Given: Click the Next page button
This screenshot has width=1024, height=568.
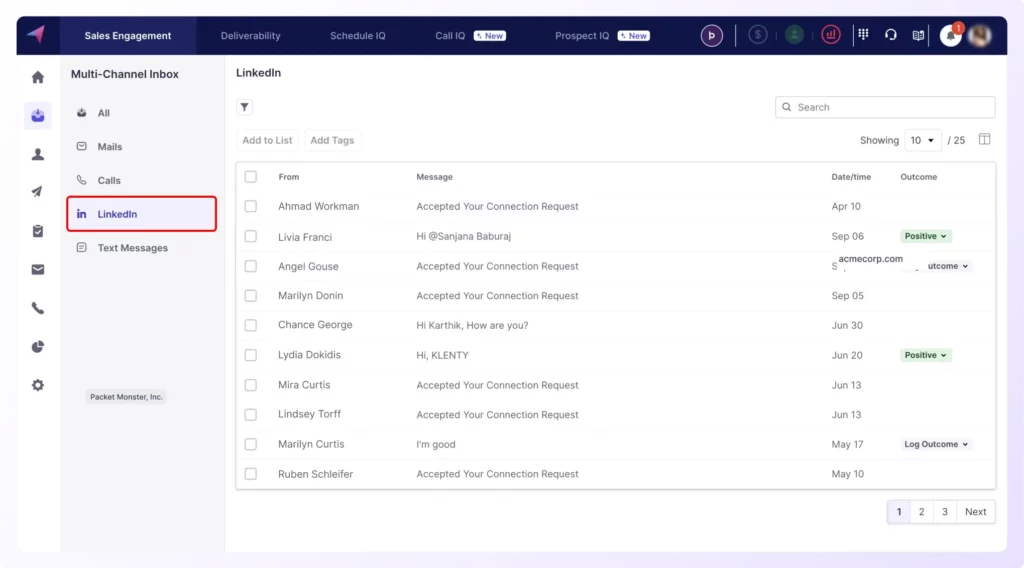Looking at the screenshot, I should [x=976, y=512].
